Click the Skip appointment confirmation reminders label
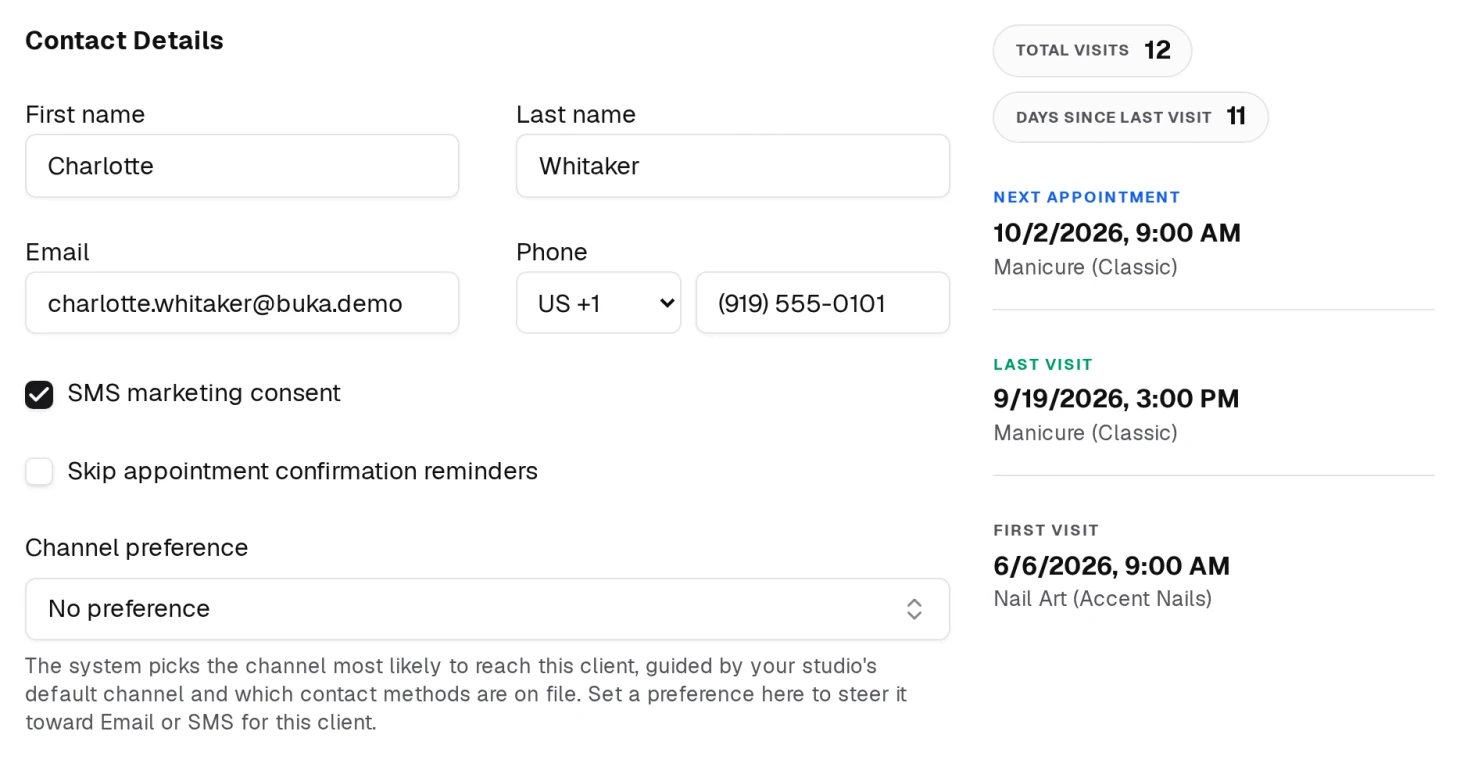Screen dimensions: 1460x760 coord(303,471)
